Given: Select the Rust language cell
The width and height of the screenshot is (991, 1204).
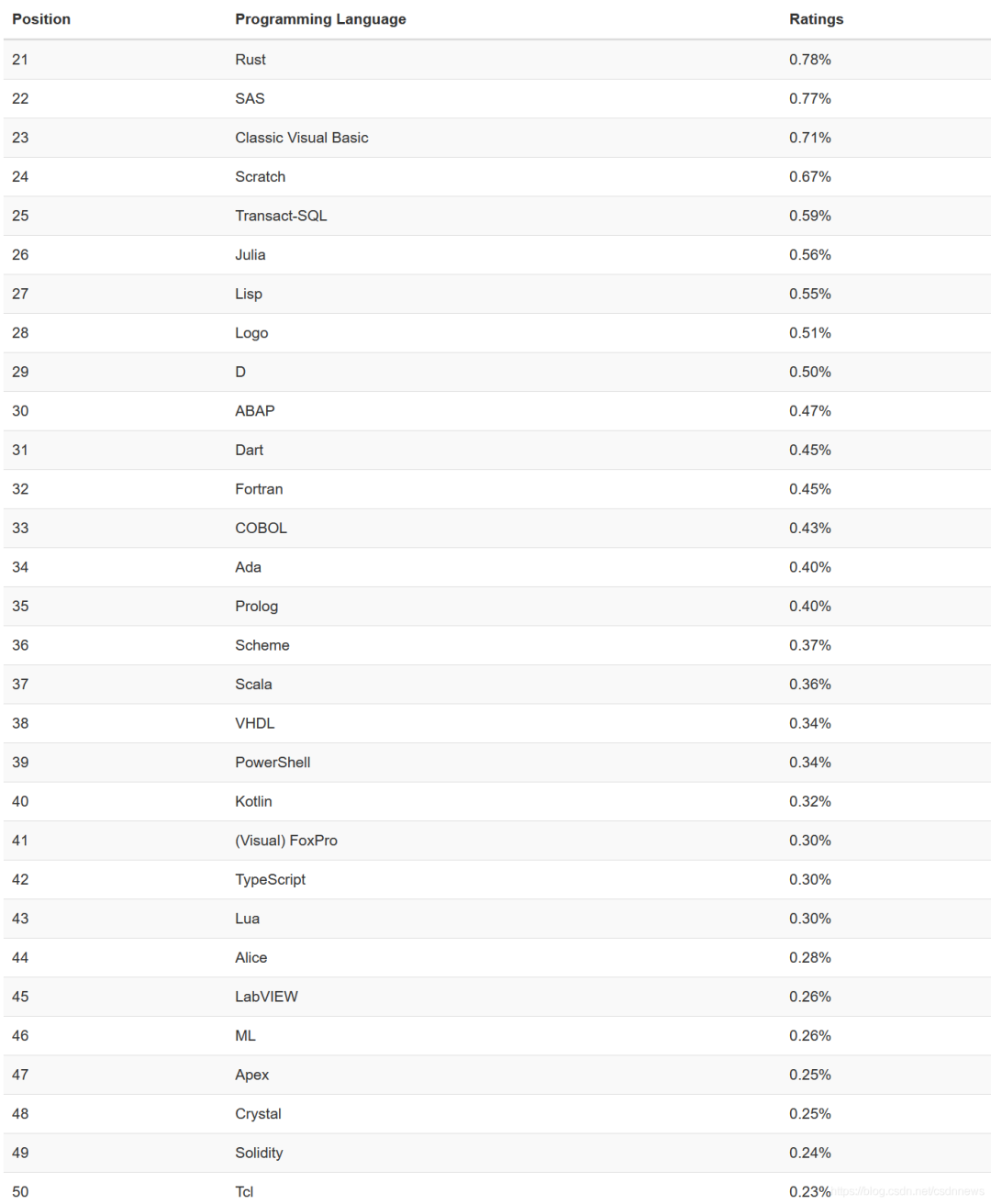Looking at the screenshot, I should (251, 60).
